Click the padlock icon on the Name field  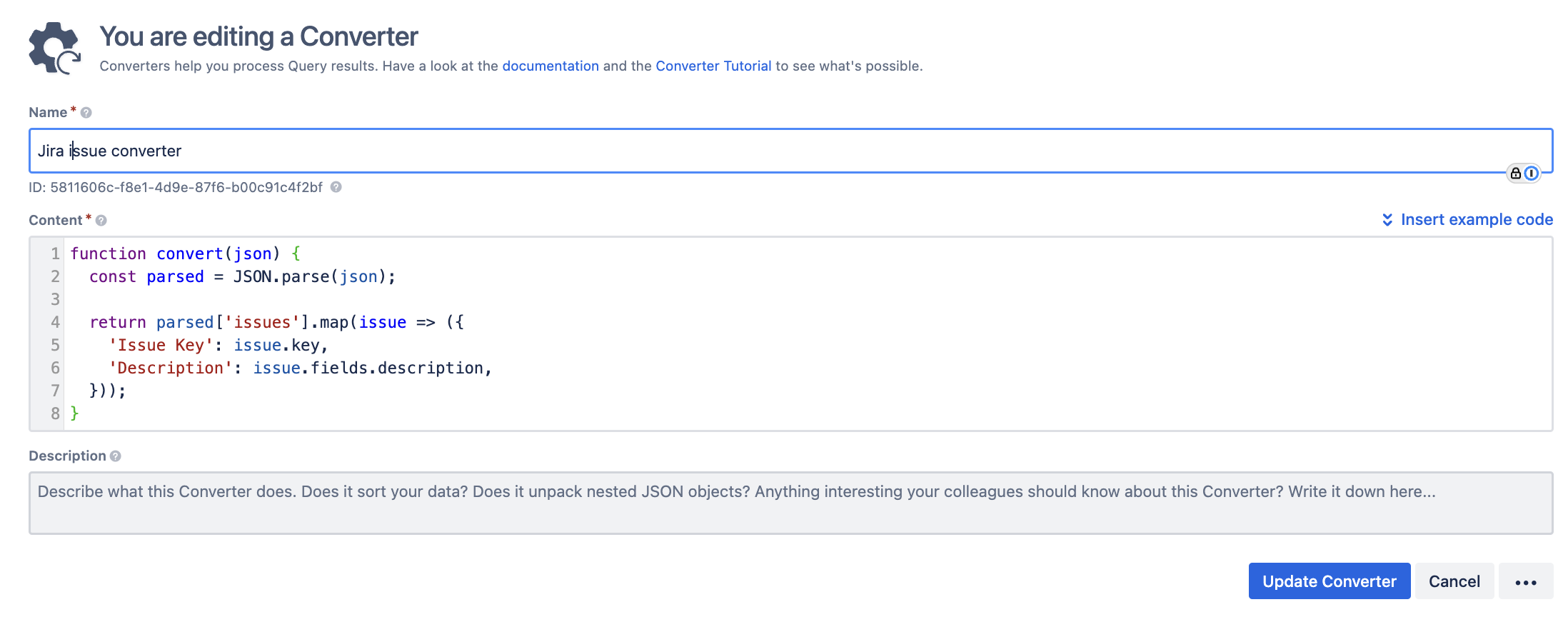(1515, 174)
